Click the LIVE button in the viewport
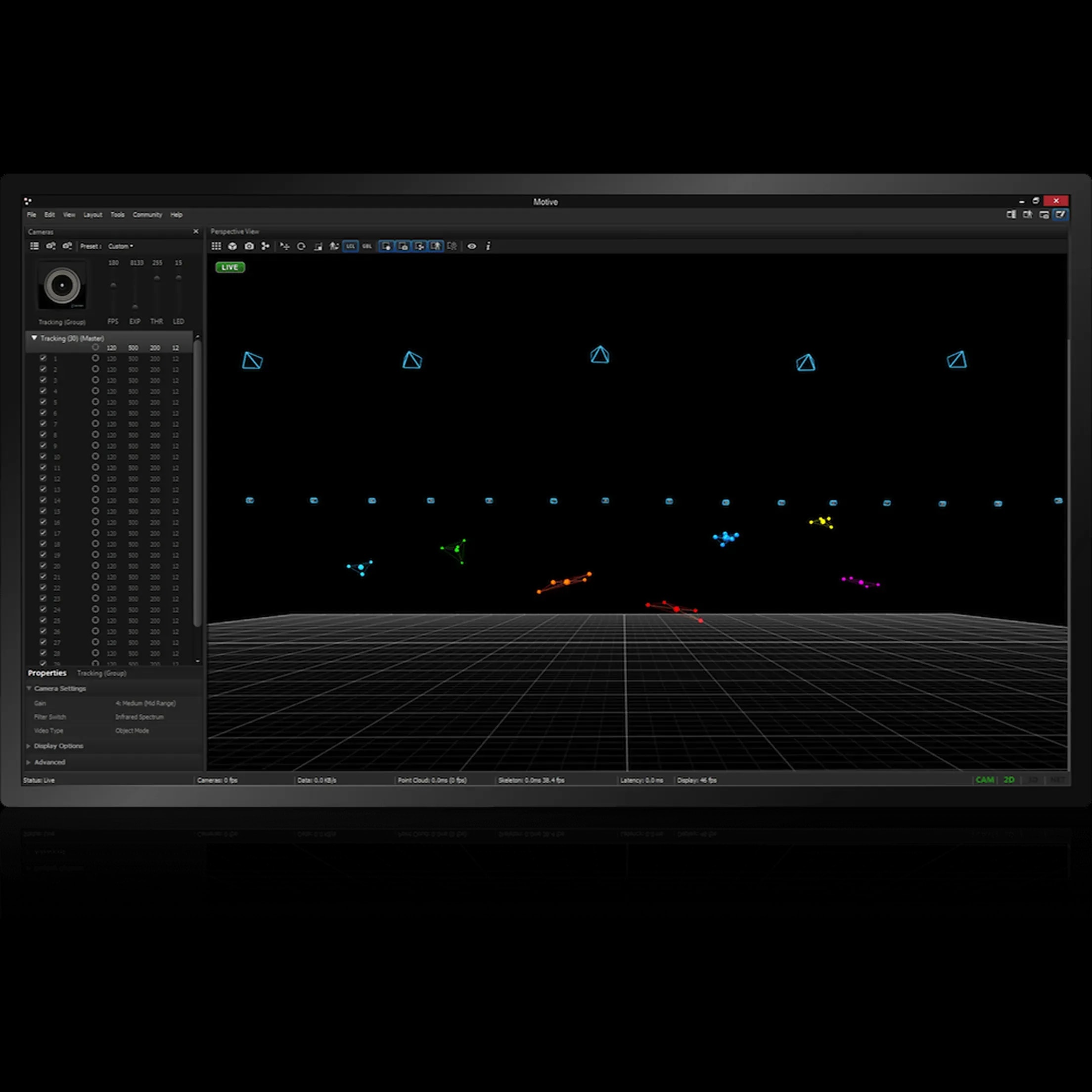The height and width of the screenshot is (1092, 1092). tap(229, 268)
